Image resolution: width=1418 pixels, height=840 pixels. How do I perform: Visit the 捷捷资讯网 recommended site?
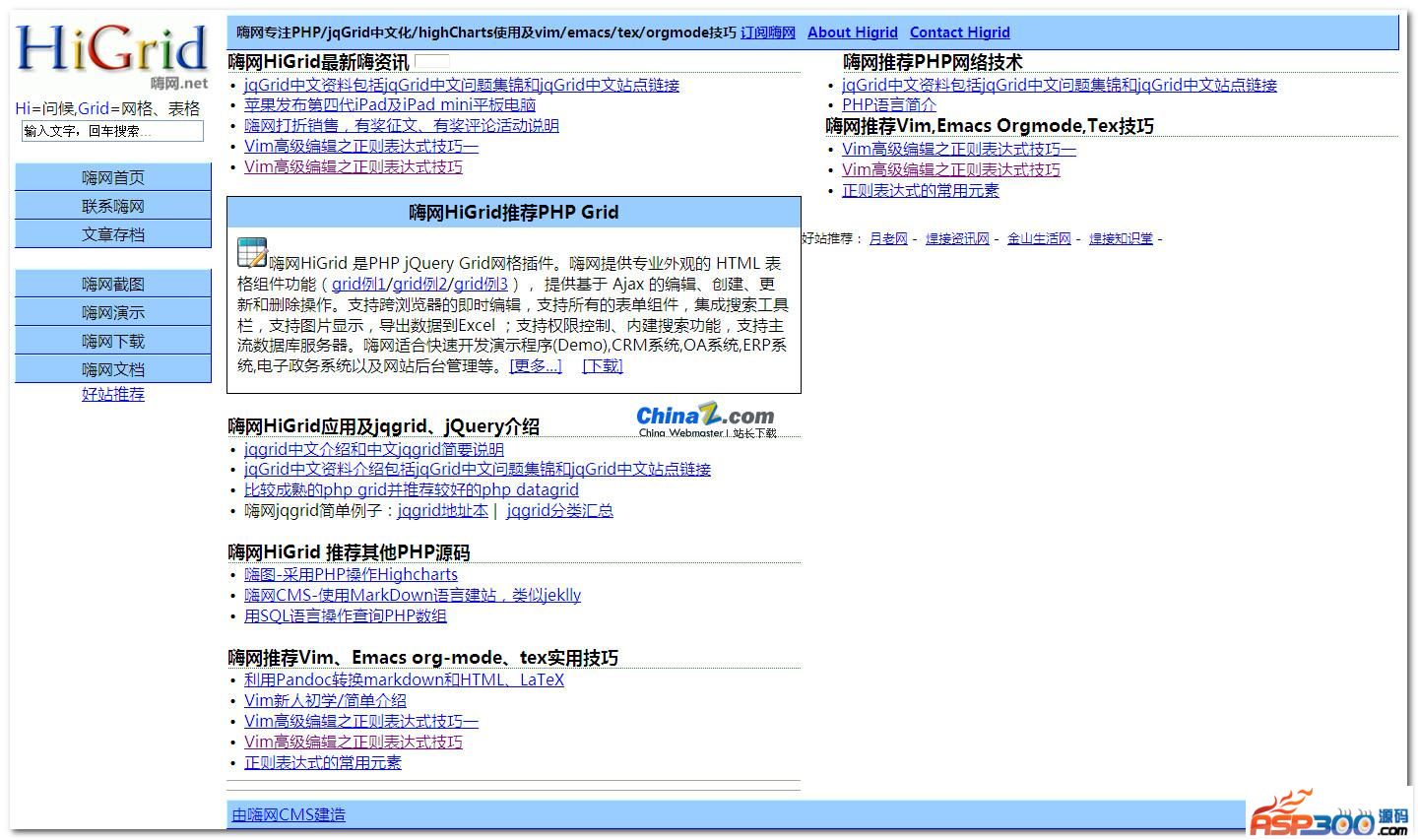click(957, 238)
